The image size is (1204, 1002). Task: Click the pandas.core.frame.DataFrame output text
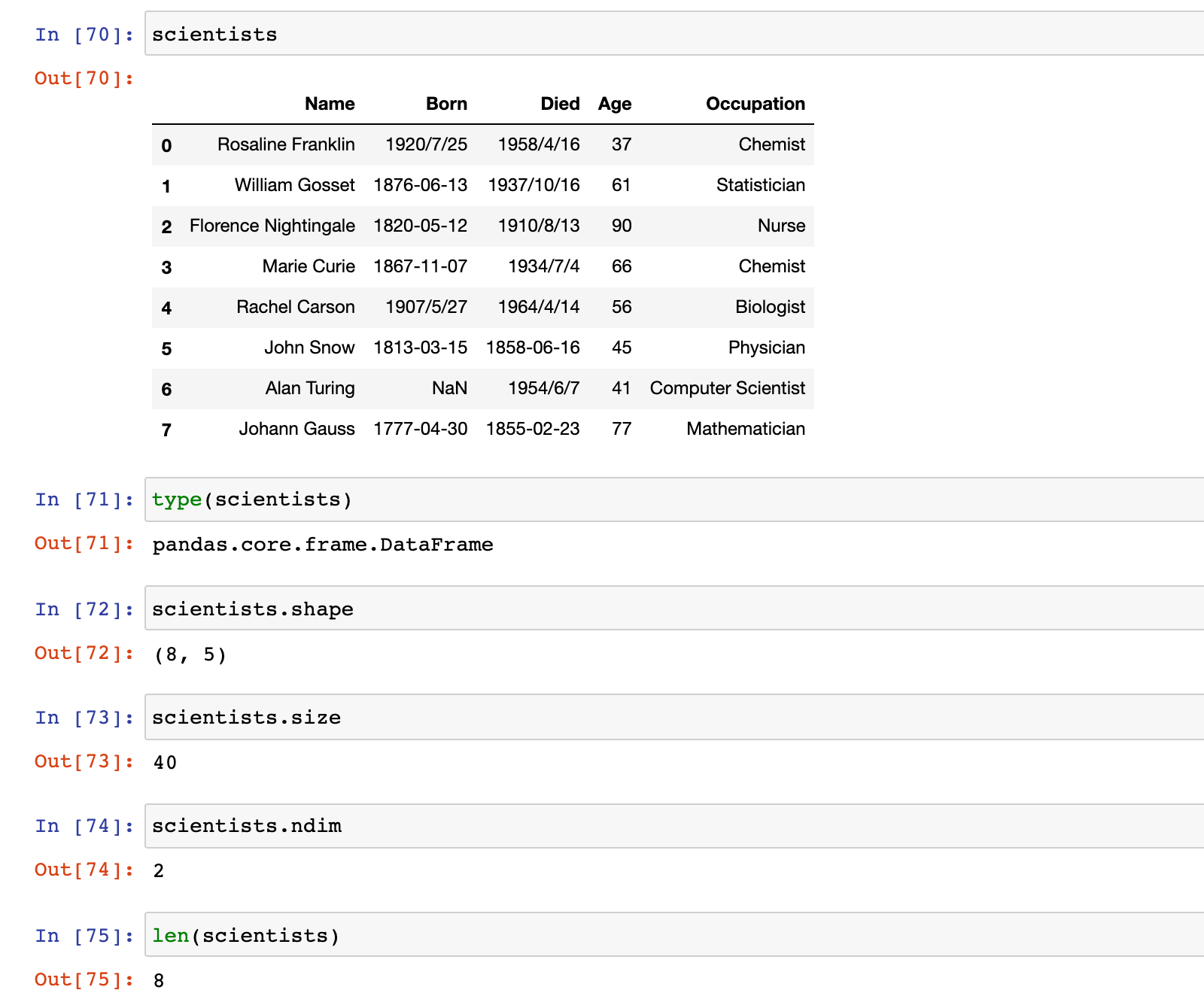pos(323,545)
